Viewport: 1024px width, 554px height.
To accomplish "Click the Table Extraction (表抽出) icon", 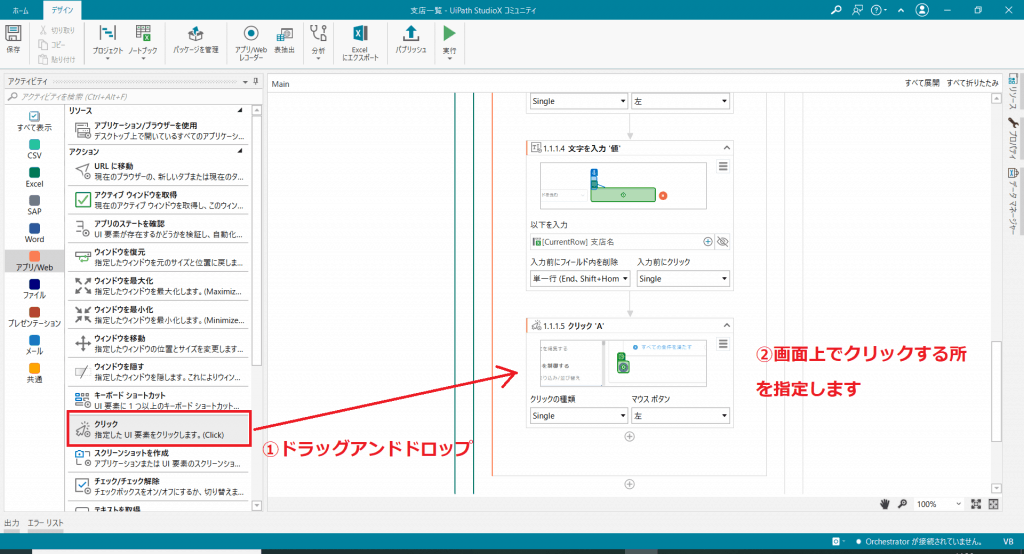I will (x=284, y=38).
